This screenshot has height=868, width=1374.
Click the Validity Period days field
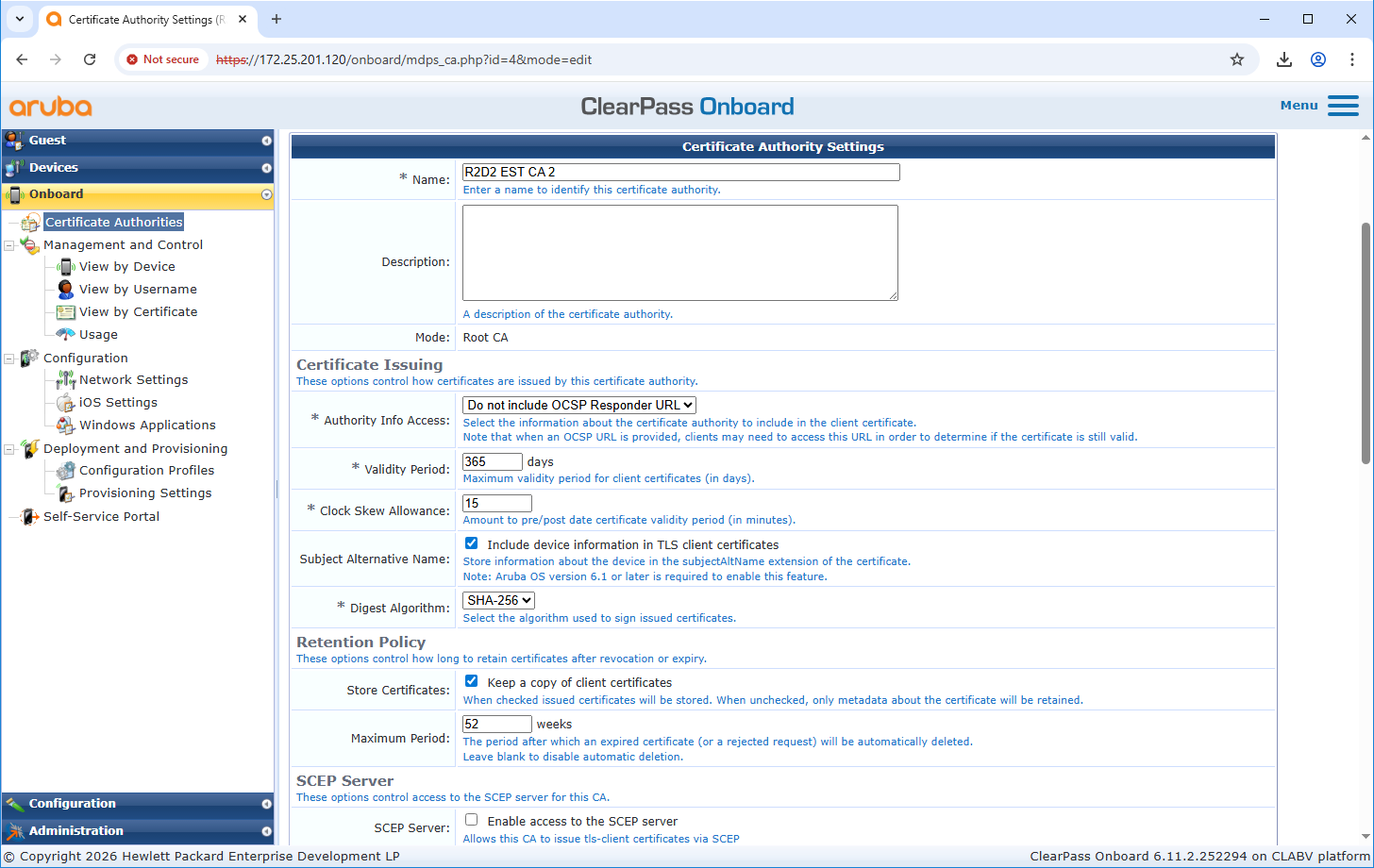pos(492,461)
